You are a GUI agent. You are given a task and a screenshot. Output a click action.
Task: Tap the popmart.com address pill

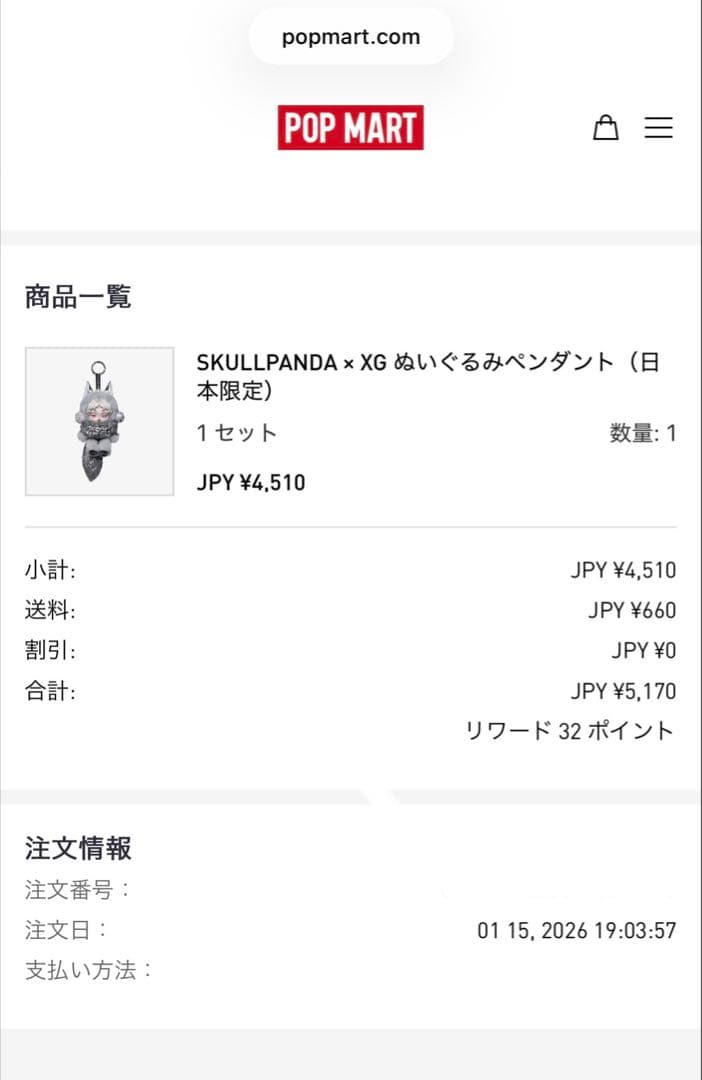(350, 36)
